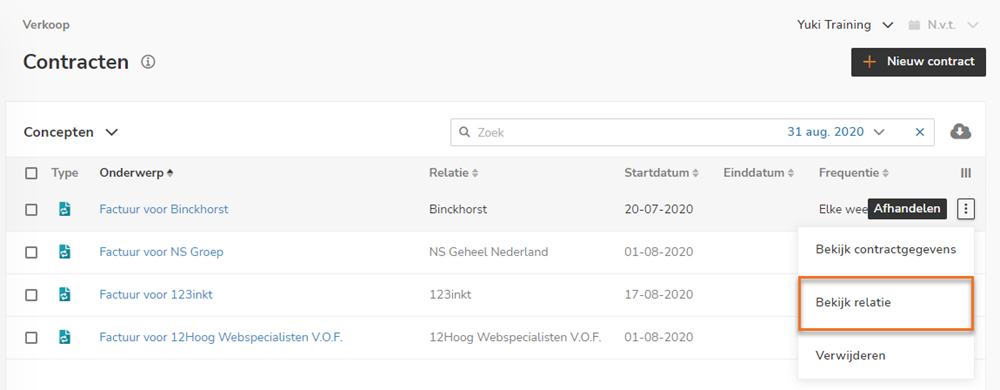Expand the Concepten status dropdown
This screenshot has height=390, width=1000.
click(x=71, y=132)
